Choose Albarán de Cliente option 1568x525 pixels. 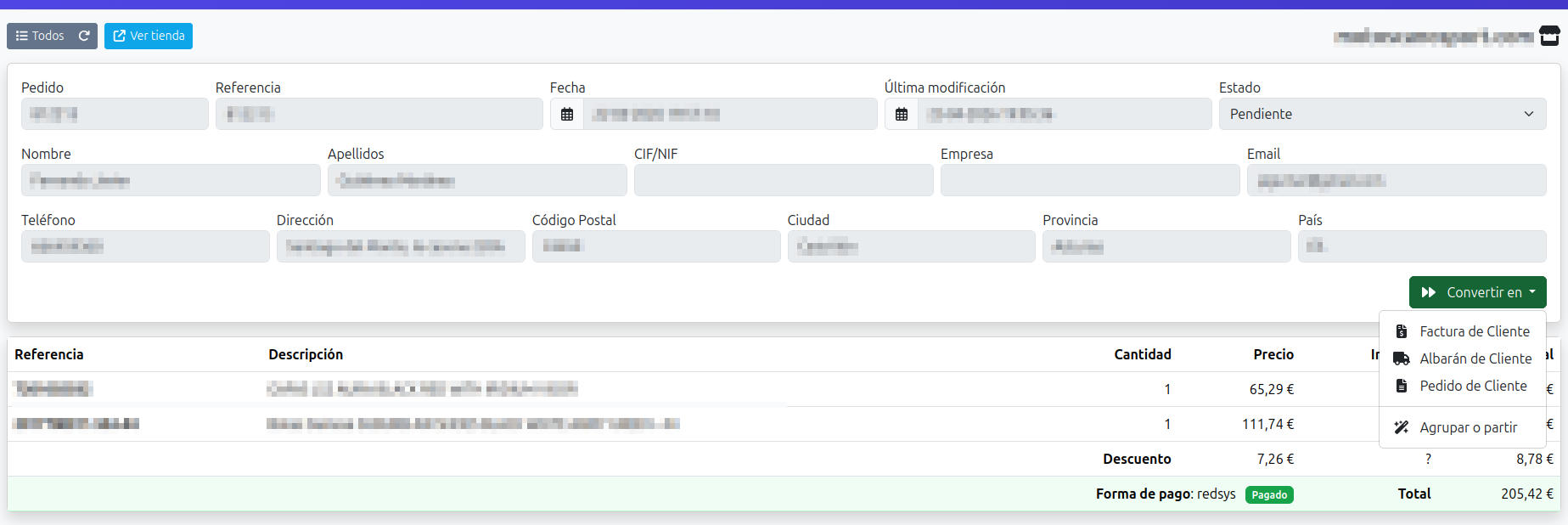pos(1475,358)
